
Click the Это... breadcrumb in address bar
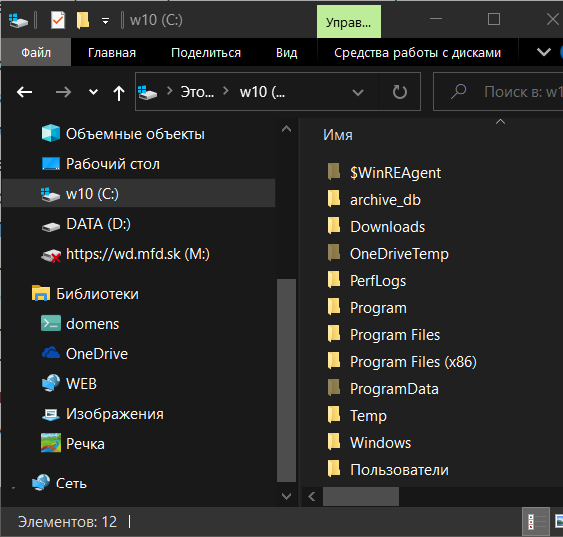coord(197,92)
